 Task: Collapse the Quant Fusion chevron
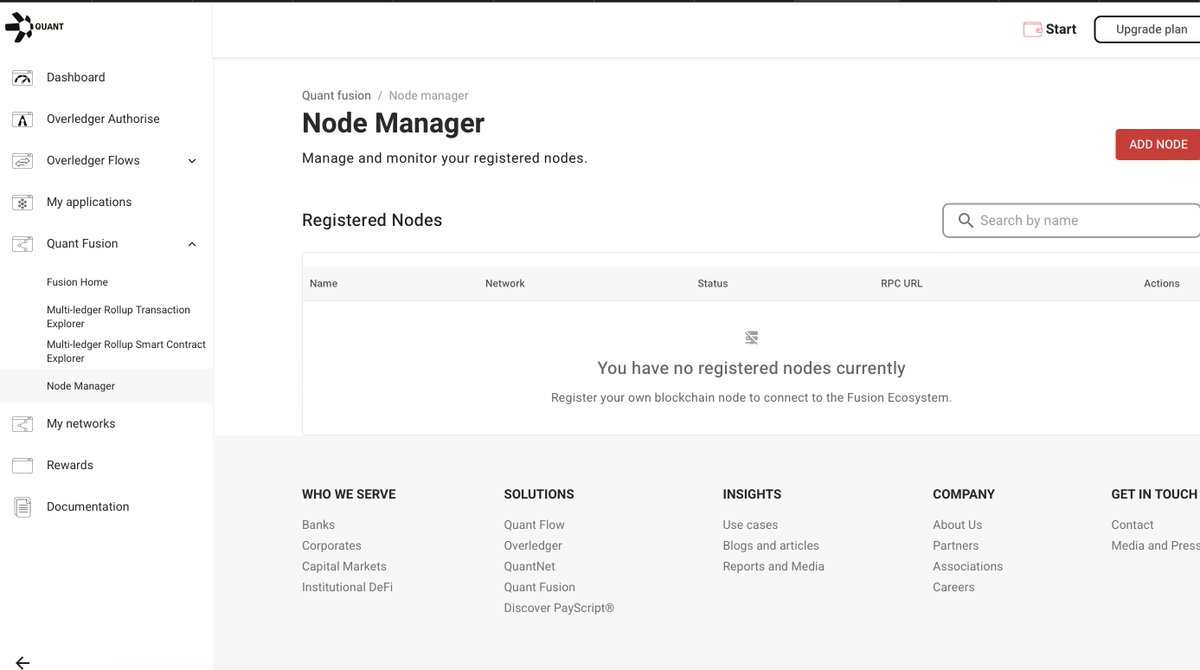[192, 244]
